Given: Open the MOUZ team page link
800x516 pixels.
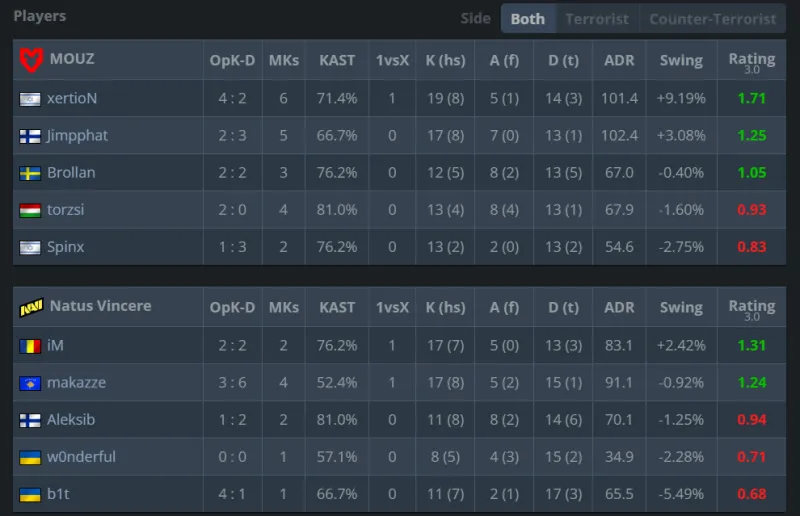Looking at the screenshot, I should coord(72,59).
